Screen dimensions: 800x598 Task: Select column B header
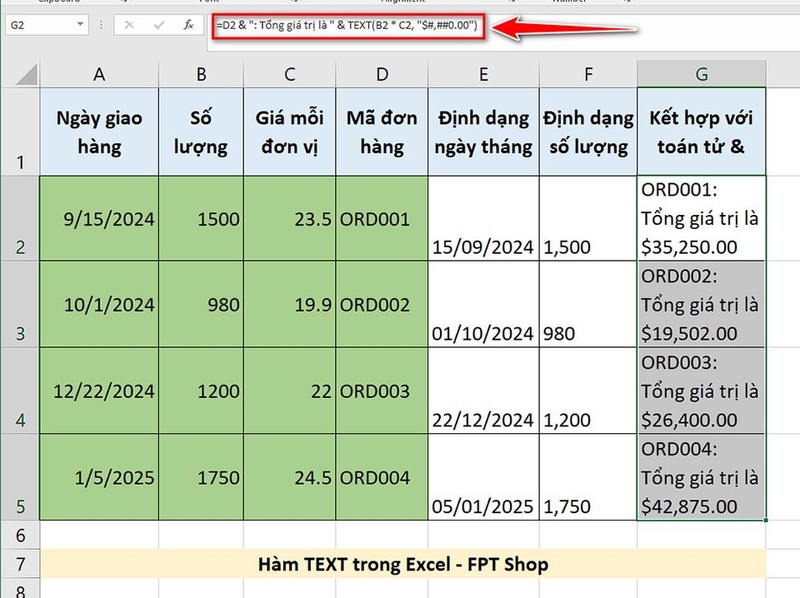click(201, 74)
